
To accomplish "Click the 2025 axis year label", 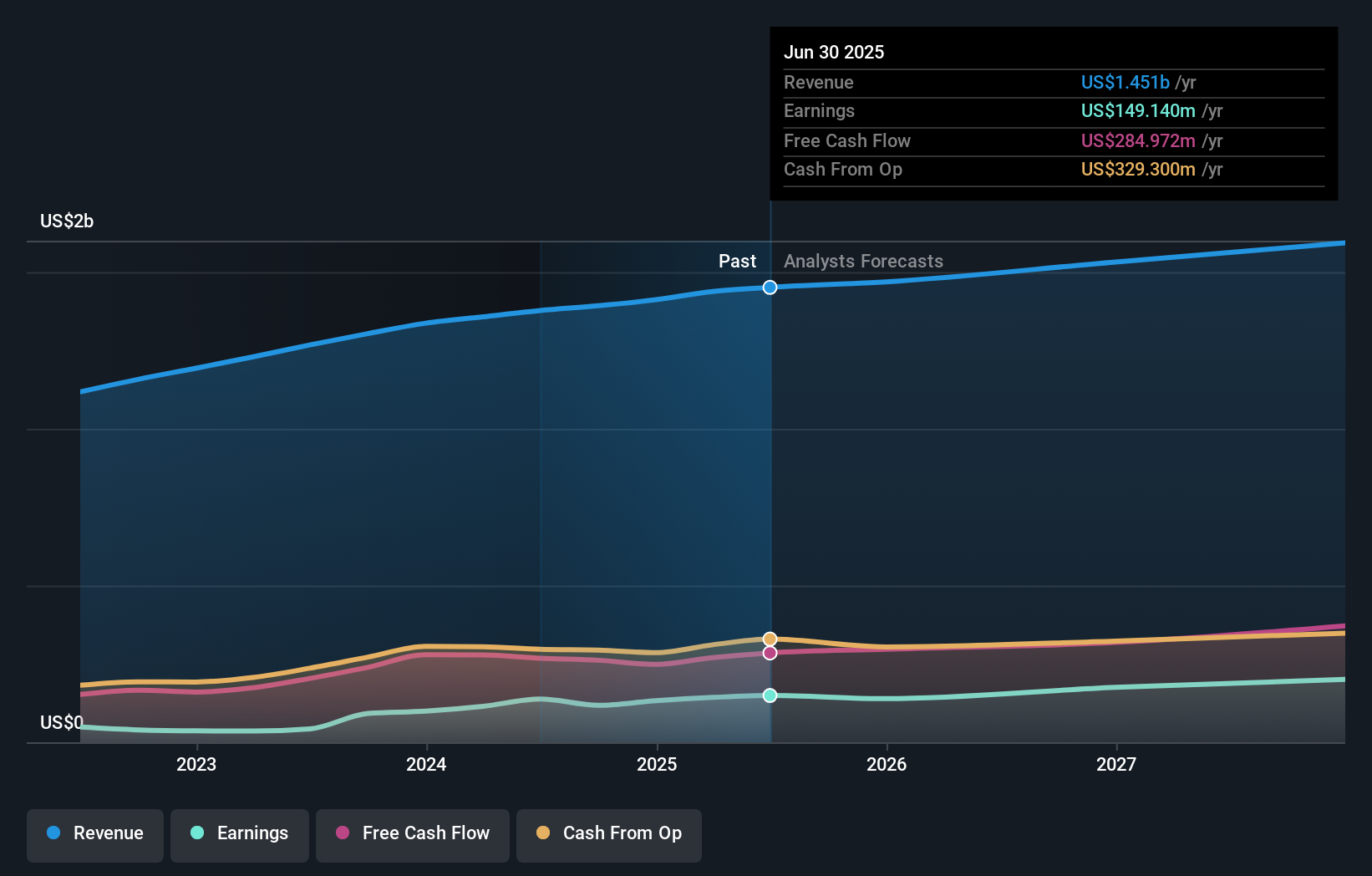I will point(658,763).
